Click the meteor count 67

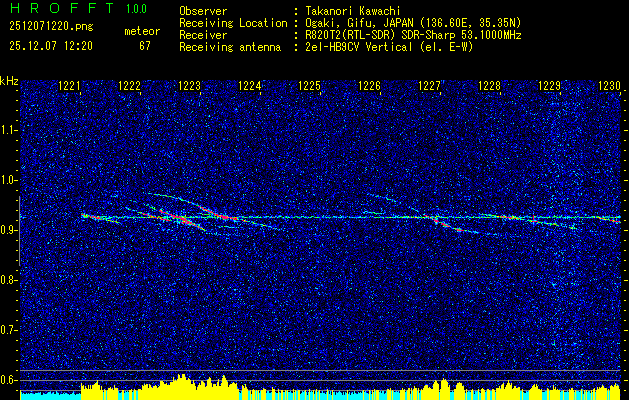coord(145,46)
